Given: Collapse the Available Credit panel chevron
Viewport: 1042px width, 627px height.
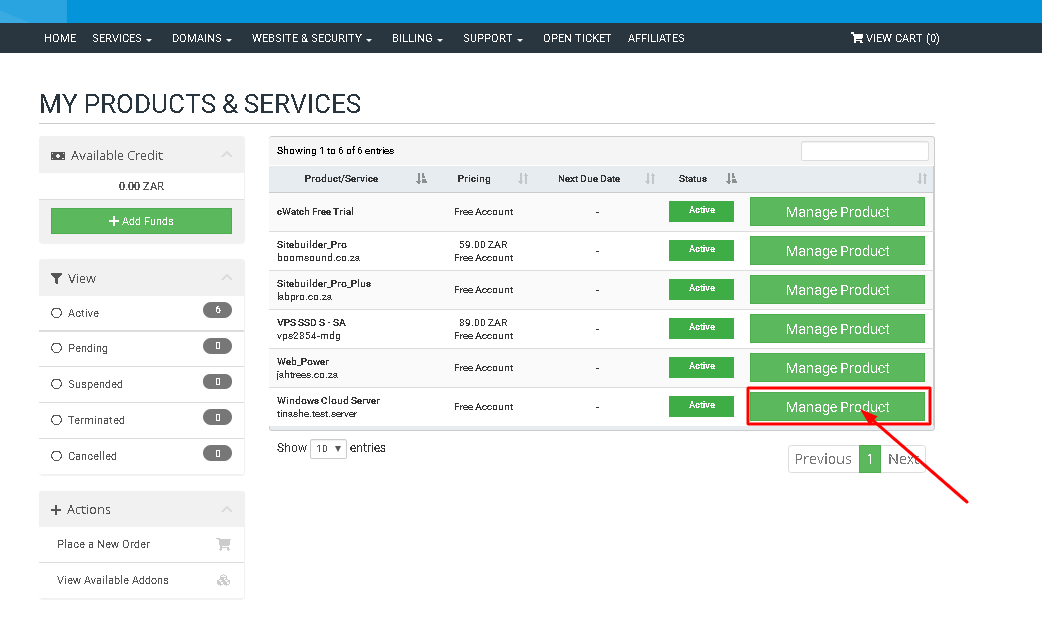Looking at the screenshot, I should pyautogui.click(x=227, y=155).
